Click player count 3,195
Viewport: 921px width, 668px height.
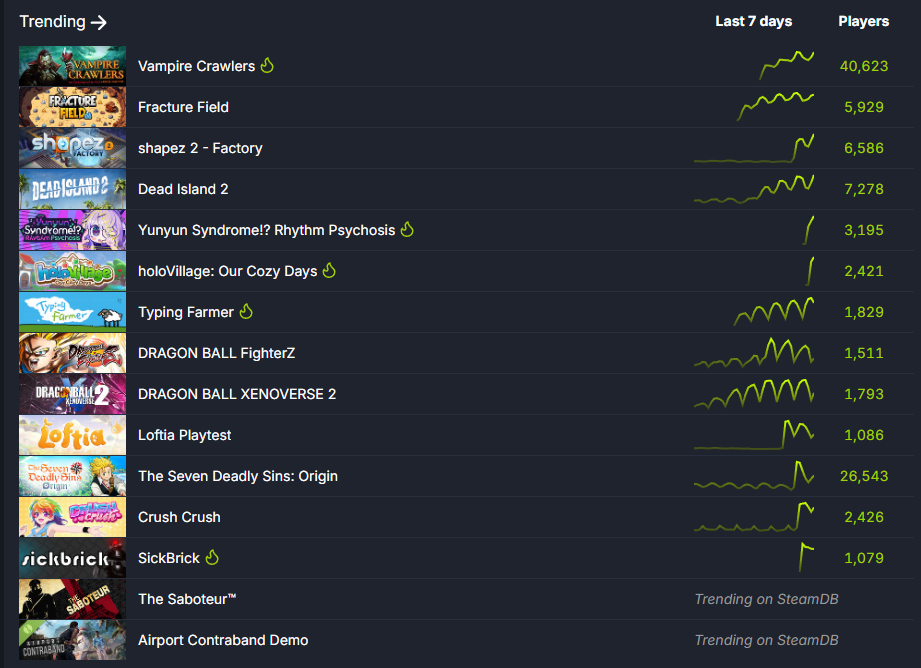pyautogui.click(x=864, y=230)
